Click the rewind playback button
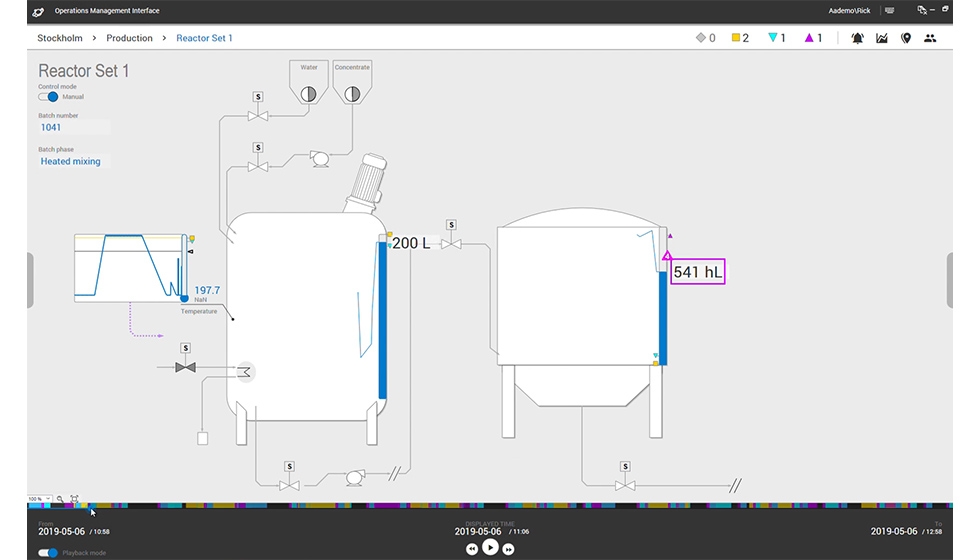This screenshot has height=560, width=980. click(472, 548)
